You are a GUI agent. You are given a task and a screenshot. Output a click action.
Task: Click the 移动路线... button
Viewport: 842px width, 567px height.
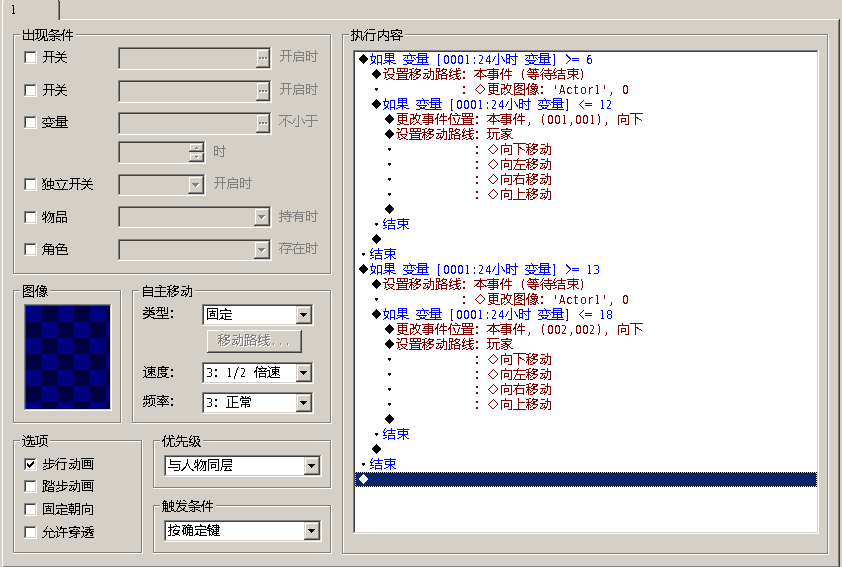pos(254,340)
